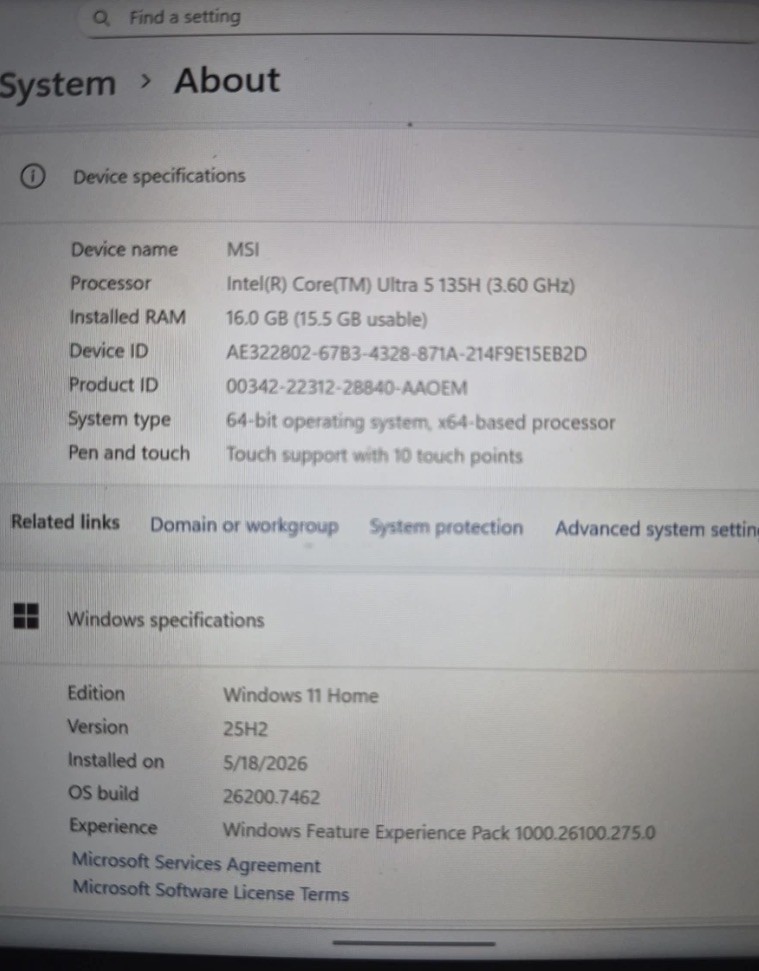Select OS build value 26200.7462

point(272,796)
